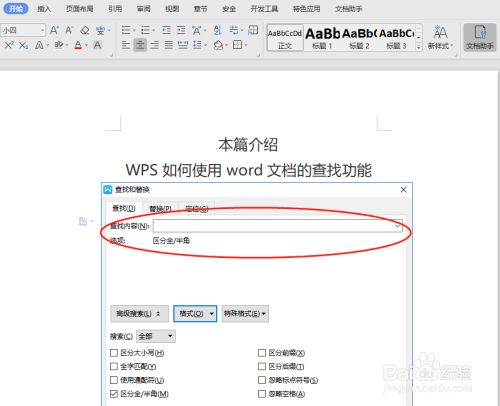The height and width of the screenshot is (406, 500).
Task: Decrease paragraph indent
Action: click(166, 30)
